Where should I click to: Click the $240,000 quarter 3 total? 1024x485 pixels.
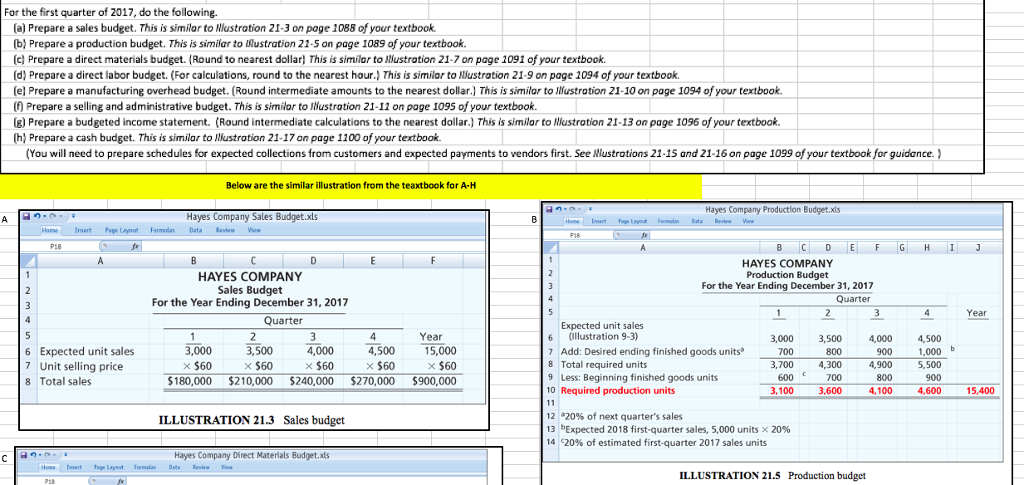[312, 381]
